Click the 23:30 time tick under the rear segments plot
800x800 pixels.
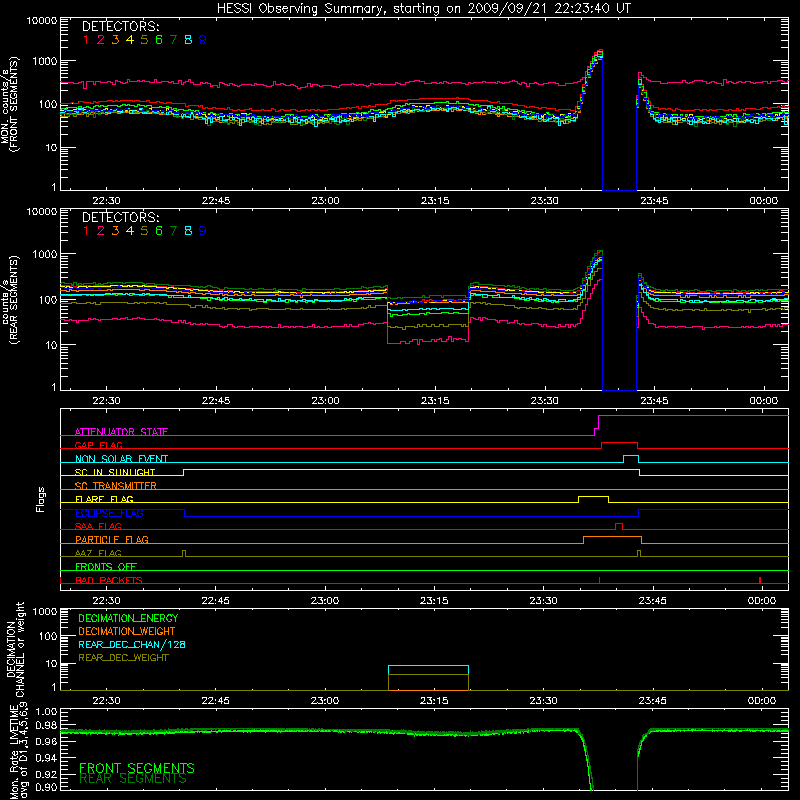tap(544, 401)
